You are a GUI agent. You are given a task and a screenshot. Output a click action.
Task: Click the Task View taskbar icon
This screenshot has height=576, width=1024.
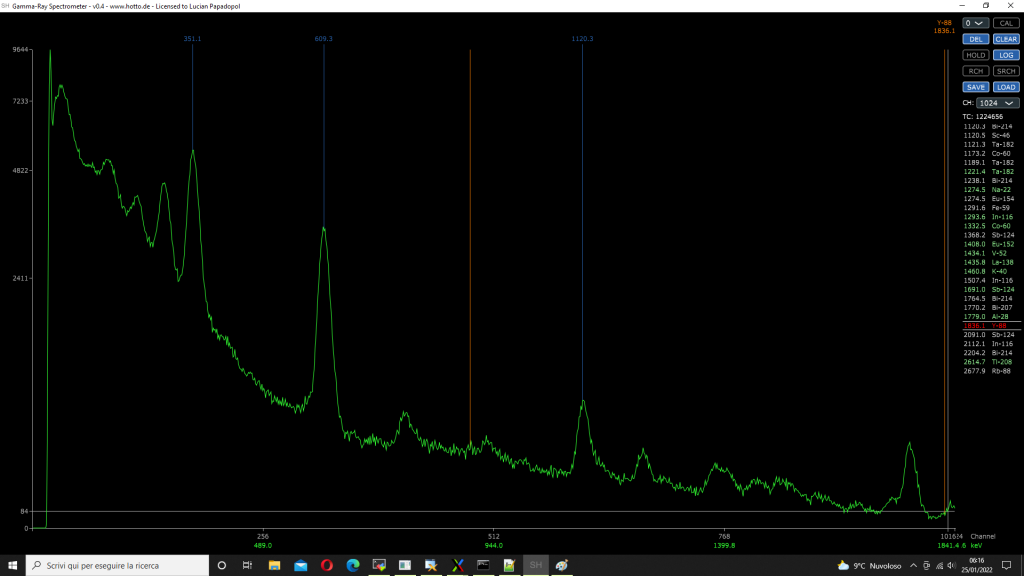pos(247,566)
